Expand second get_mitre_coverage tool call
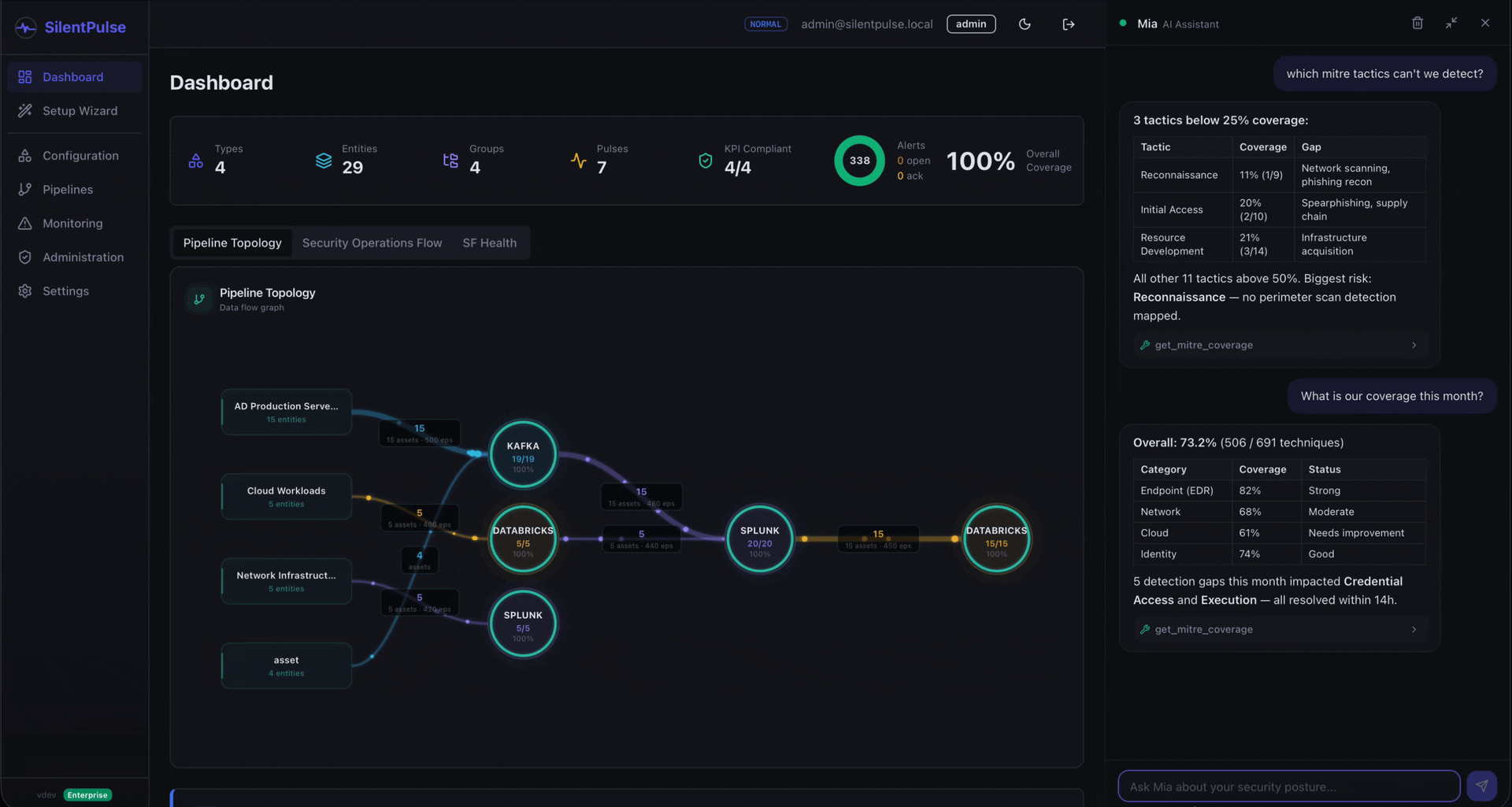Image resolution: width=1512 pixels, height=807 pixels. 1279,629
